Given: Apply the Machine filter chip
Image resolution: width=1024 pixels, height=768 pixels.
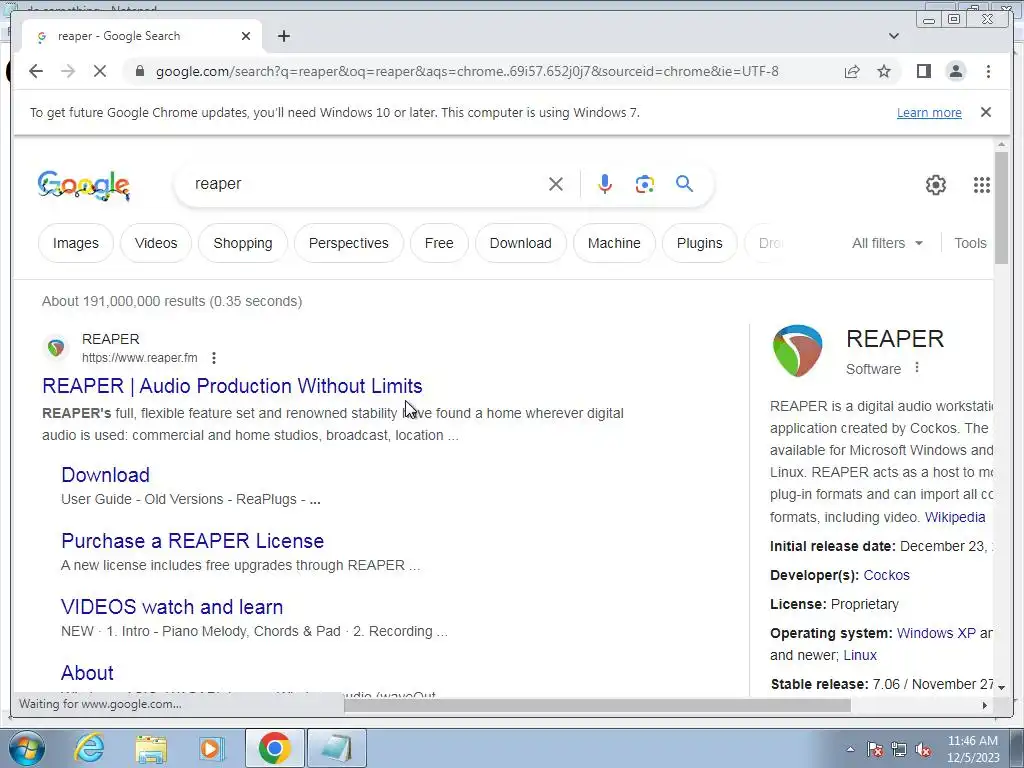Looking at the screenshot, I should point(614,243).
